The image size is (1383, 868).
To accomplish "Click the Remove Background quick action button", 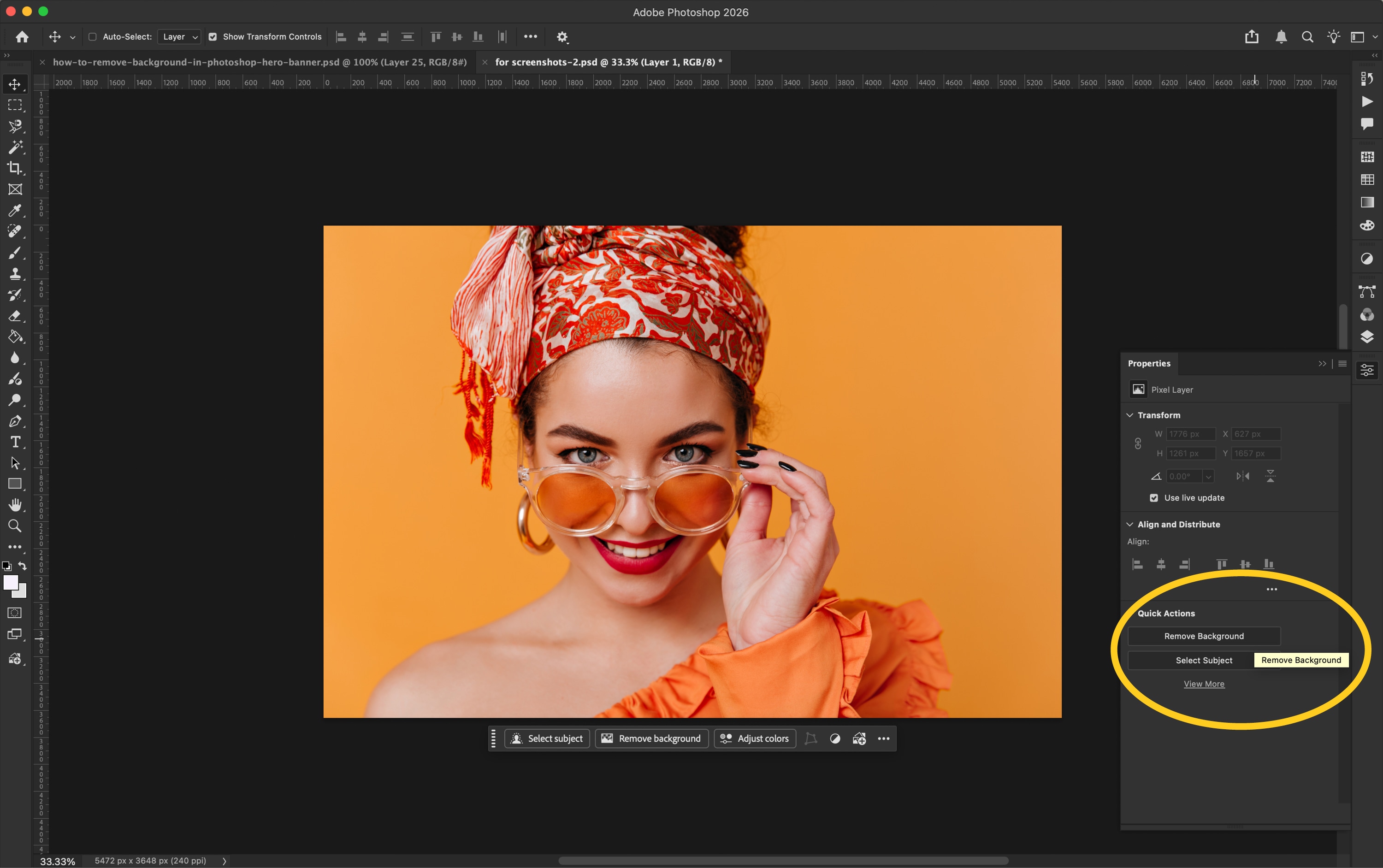I will 1203,636.
